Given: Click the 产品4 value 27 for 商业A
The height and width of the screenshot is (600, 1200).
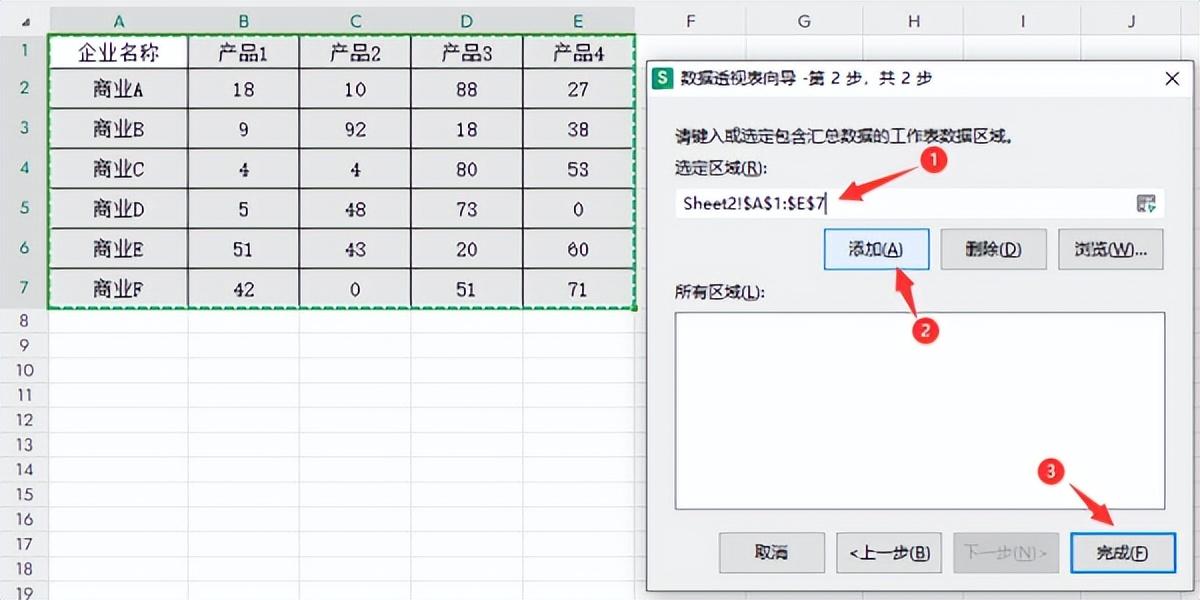Looking at the screenshot, I should tap(579, 89).
